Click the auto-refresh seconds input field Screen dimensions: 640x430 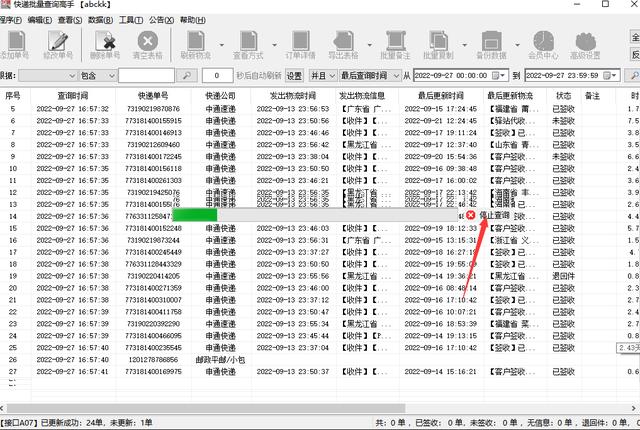point(217,75)
